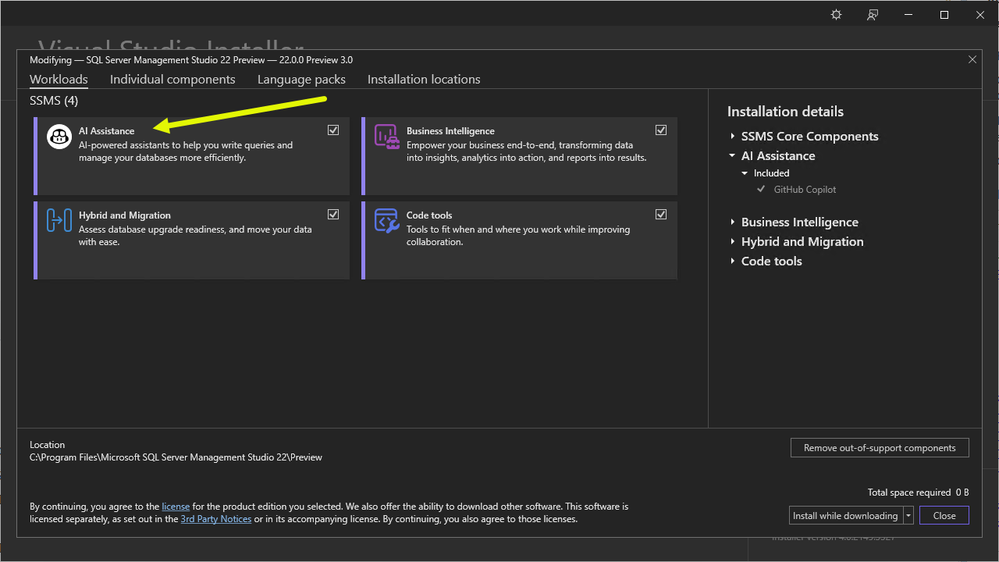
Task: Click the SSMS (4) section heading
Action: pos(54,101)
